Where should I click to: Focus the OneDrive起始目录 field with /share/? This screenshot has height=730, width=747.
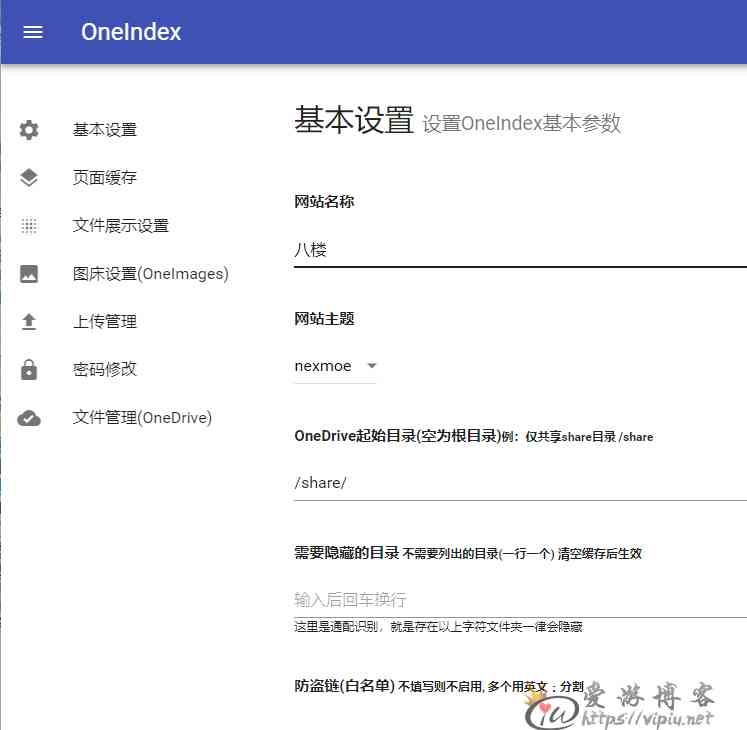520,483
